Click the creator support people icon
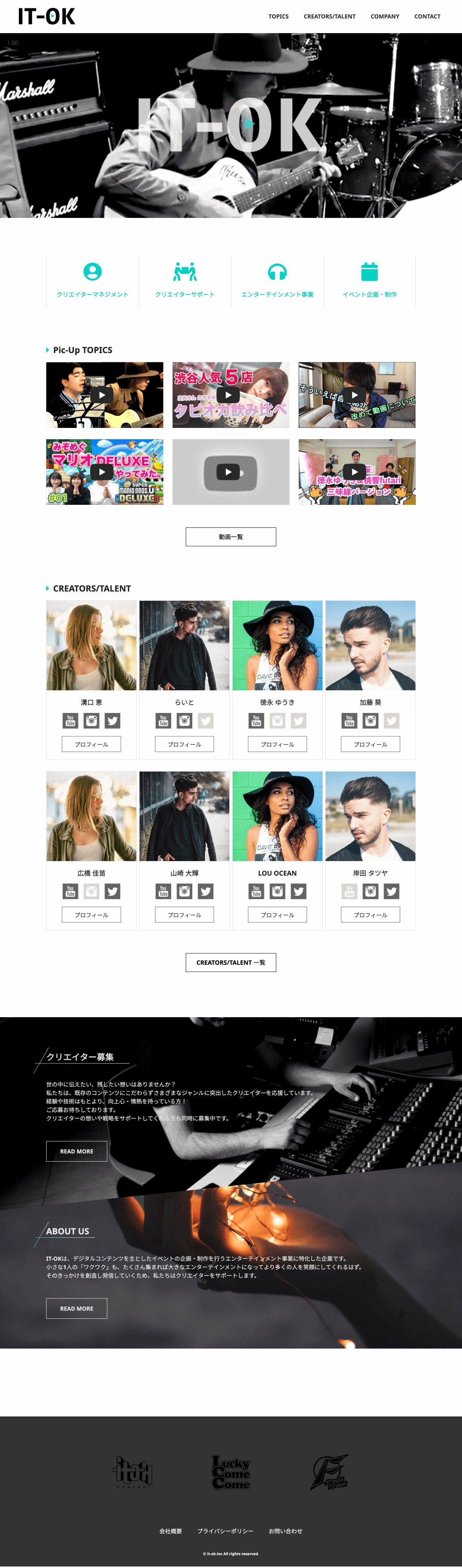The height and width of the screenshot is (1568, 462). pyautogui.click(x=185, y=271)
